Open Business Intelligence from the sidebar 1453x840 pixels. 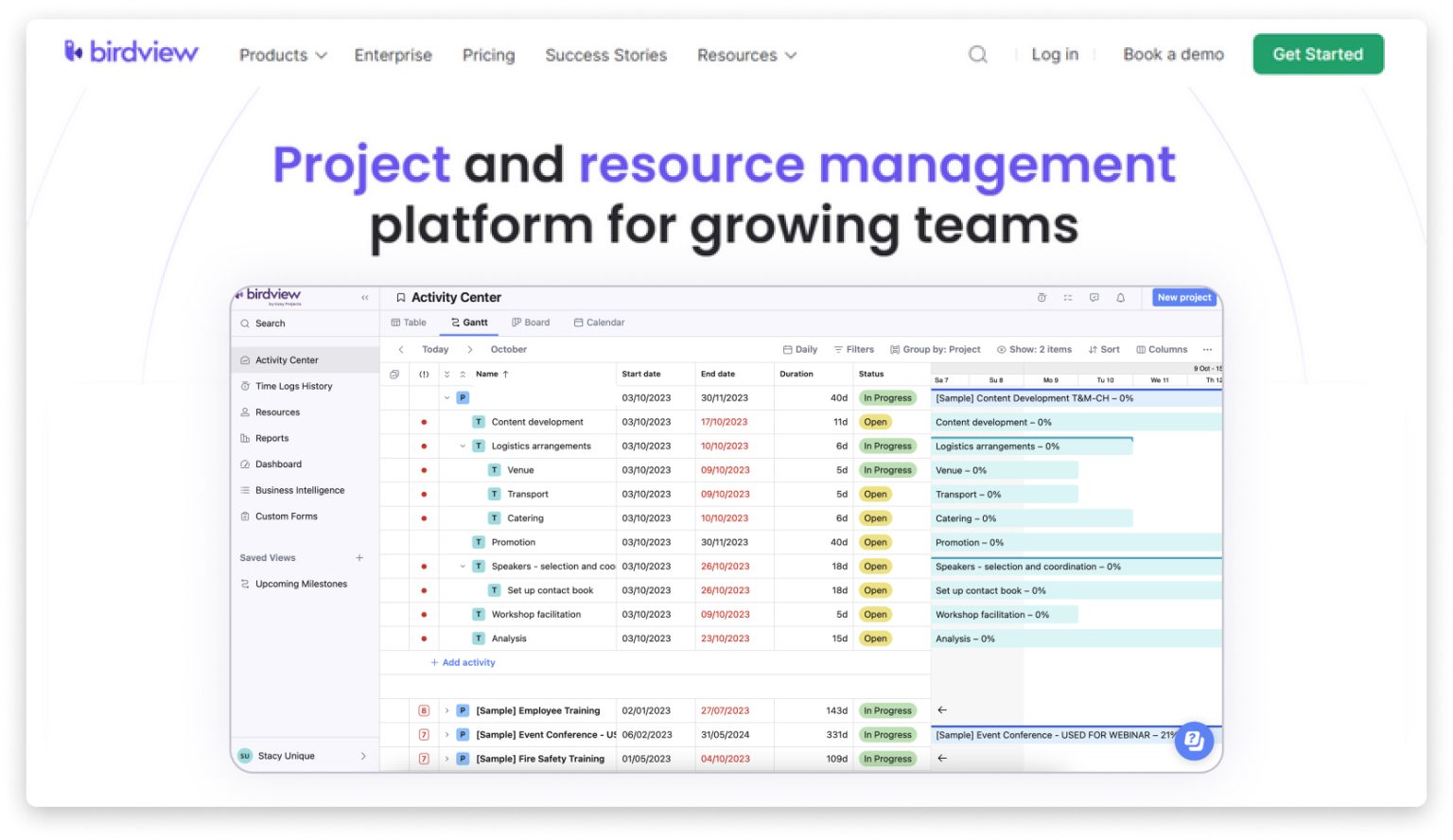tap(299, 490)
